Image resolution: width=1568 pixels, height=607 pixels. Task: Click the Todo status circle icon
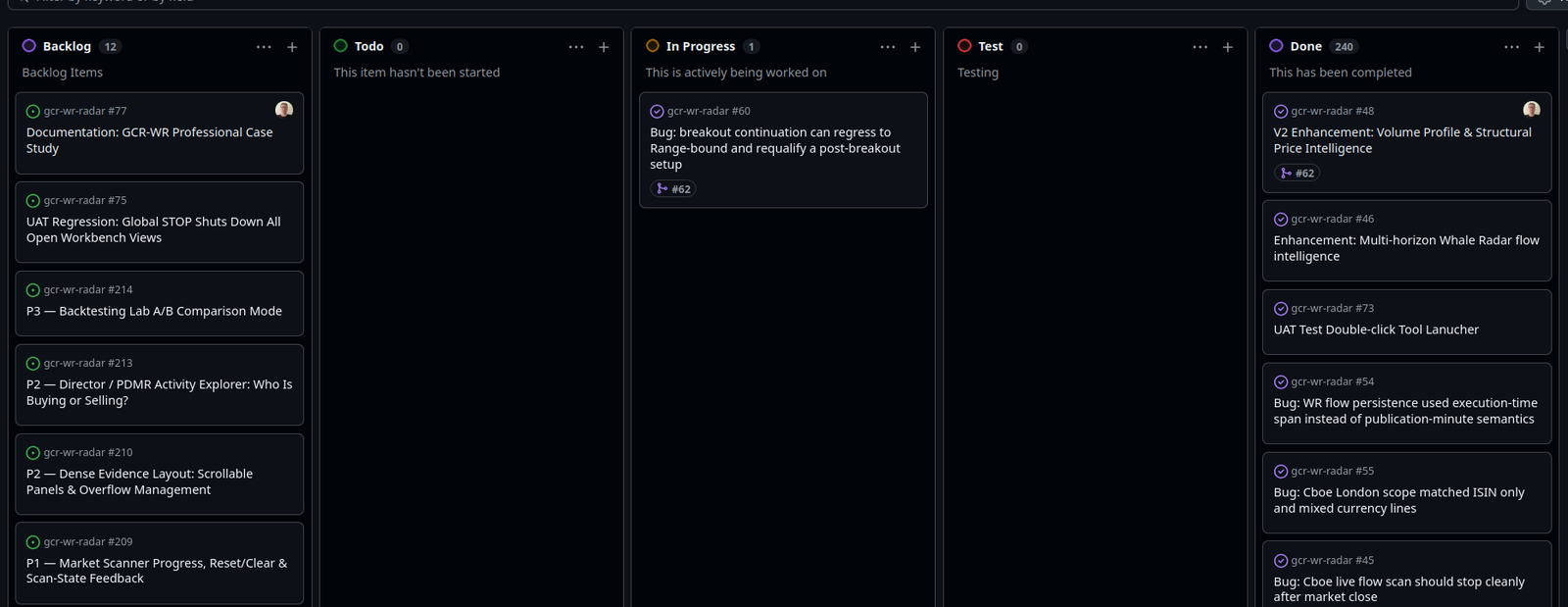[341, 46]
